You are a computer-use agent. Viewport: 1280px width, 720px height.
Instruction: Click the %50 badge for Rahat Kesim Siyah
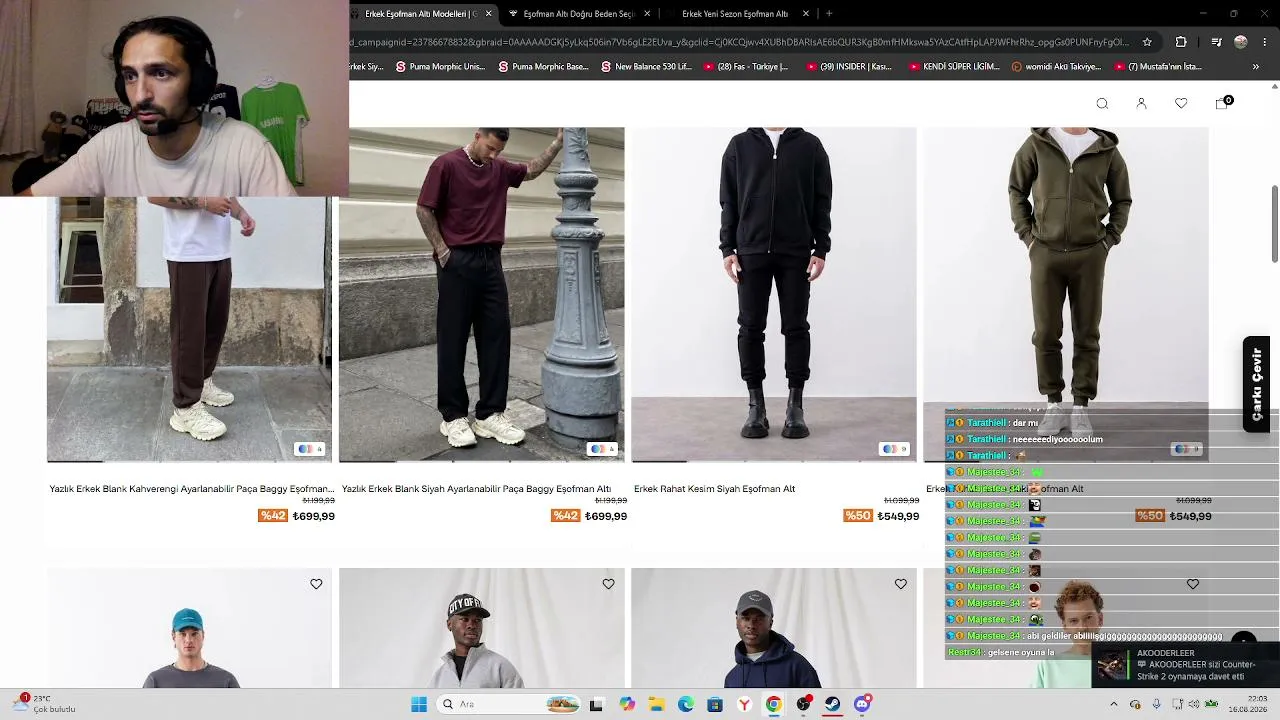pyautogui.click(x=857, y=516)
